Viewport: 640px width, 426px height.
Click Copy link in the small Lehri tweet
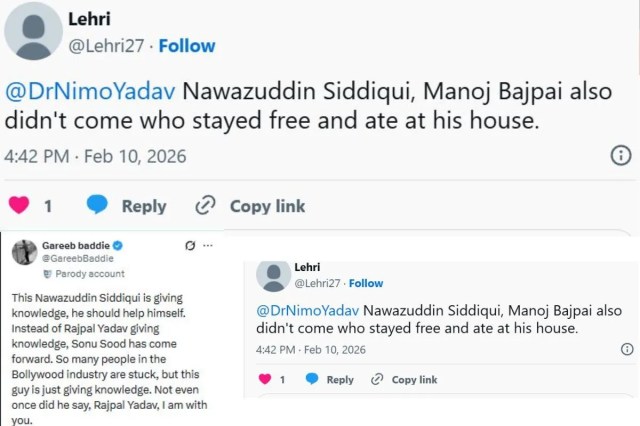click(x=378, y=379)
